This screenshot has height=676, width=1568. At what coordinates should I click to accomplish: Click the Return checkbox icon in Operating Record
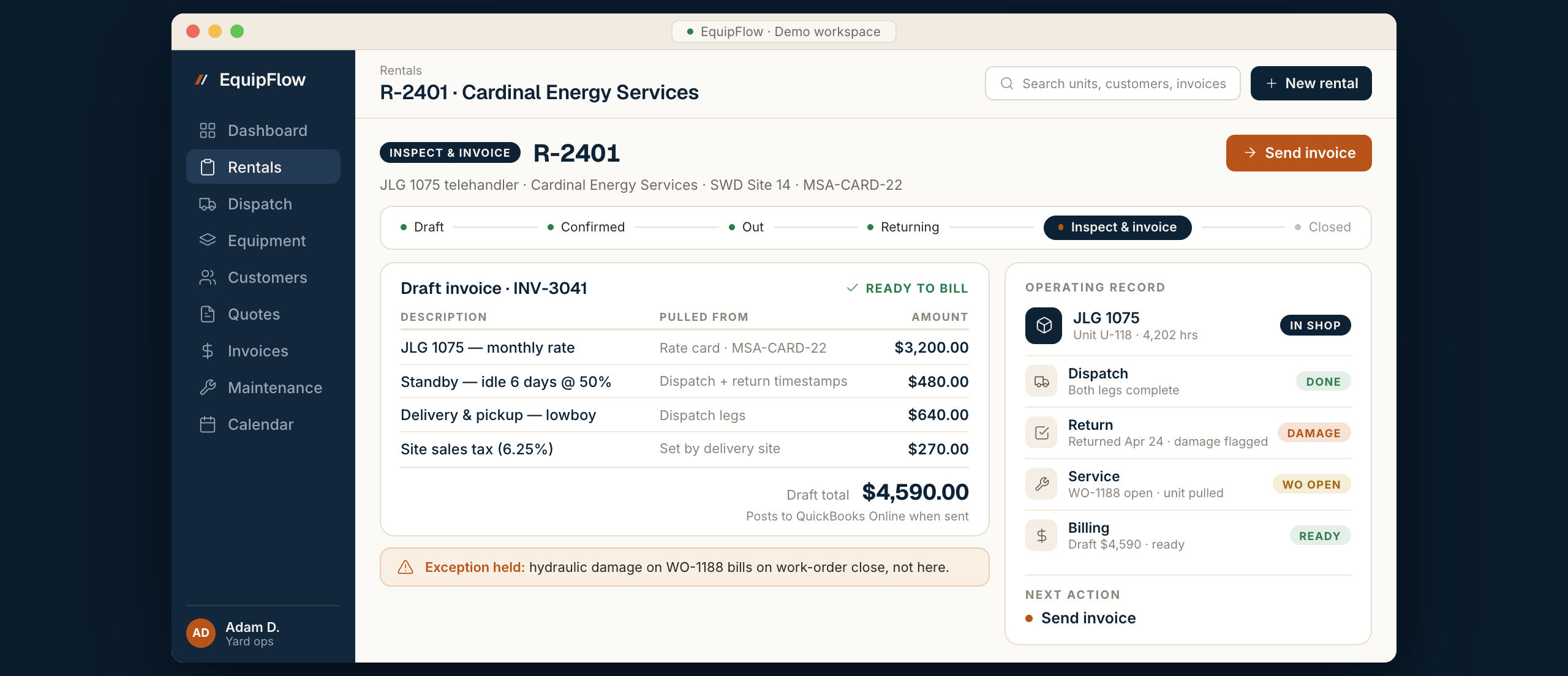[1041, 433]
